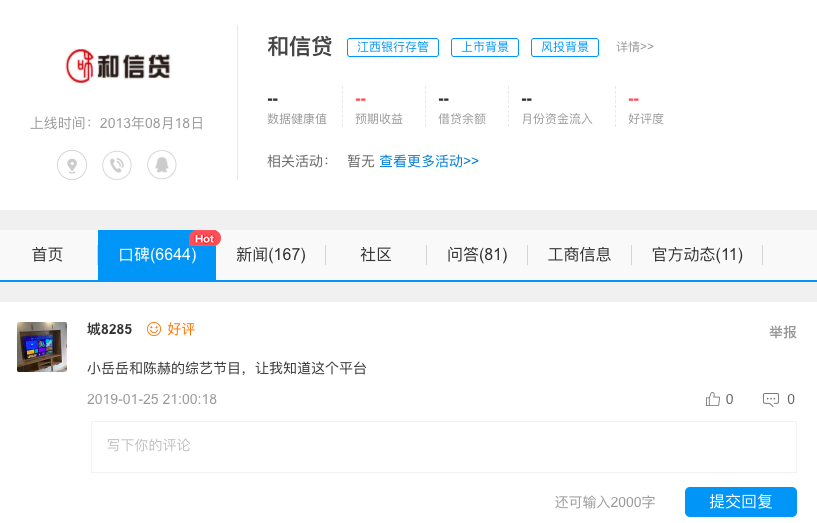Click the phone contact icon
The width and height of the screenshot is (817, 523).
click(x=117, y=165)
